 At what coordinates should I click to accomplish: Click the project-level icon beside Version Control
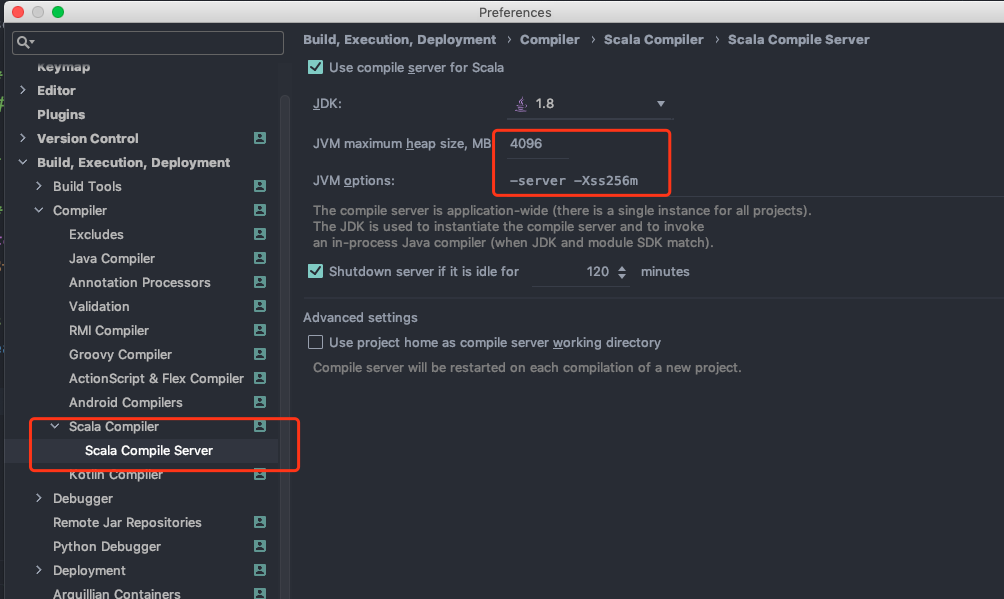click(260, 138)
